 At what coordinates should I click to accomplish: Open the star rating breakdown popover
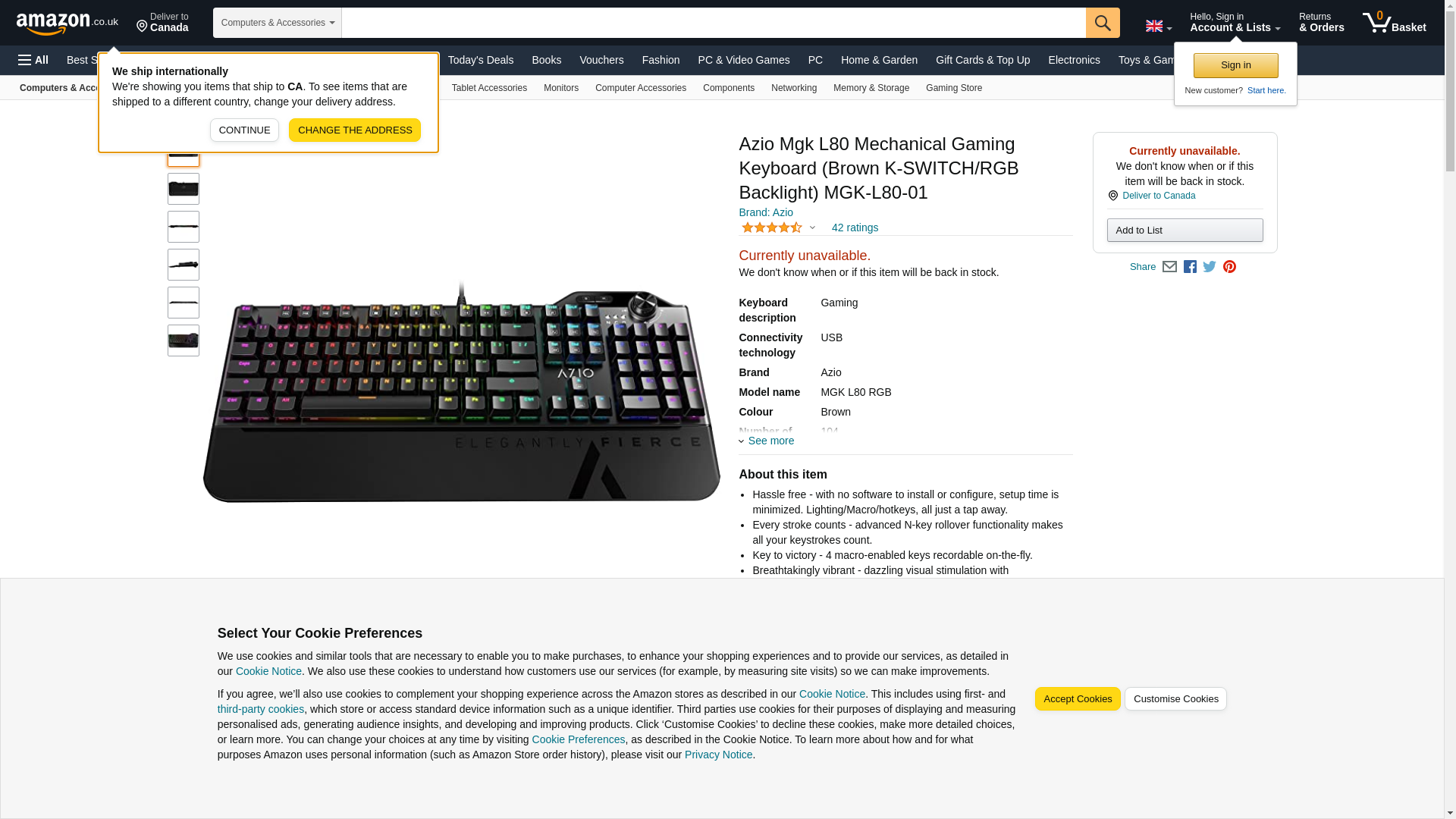tap(778, 227)
